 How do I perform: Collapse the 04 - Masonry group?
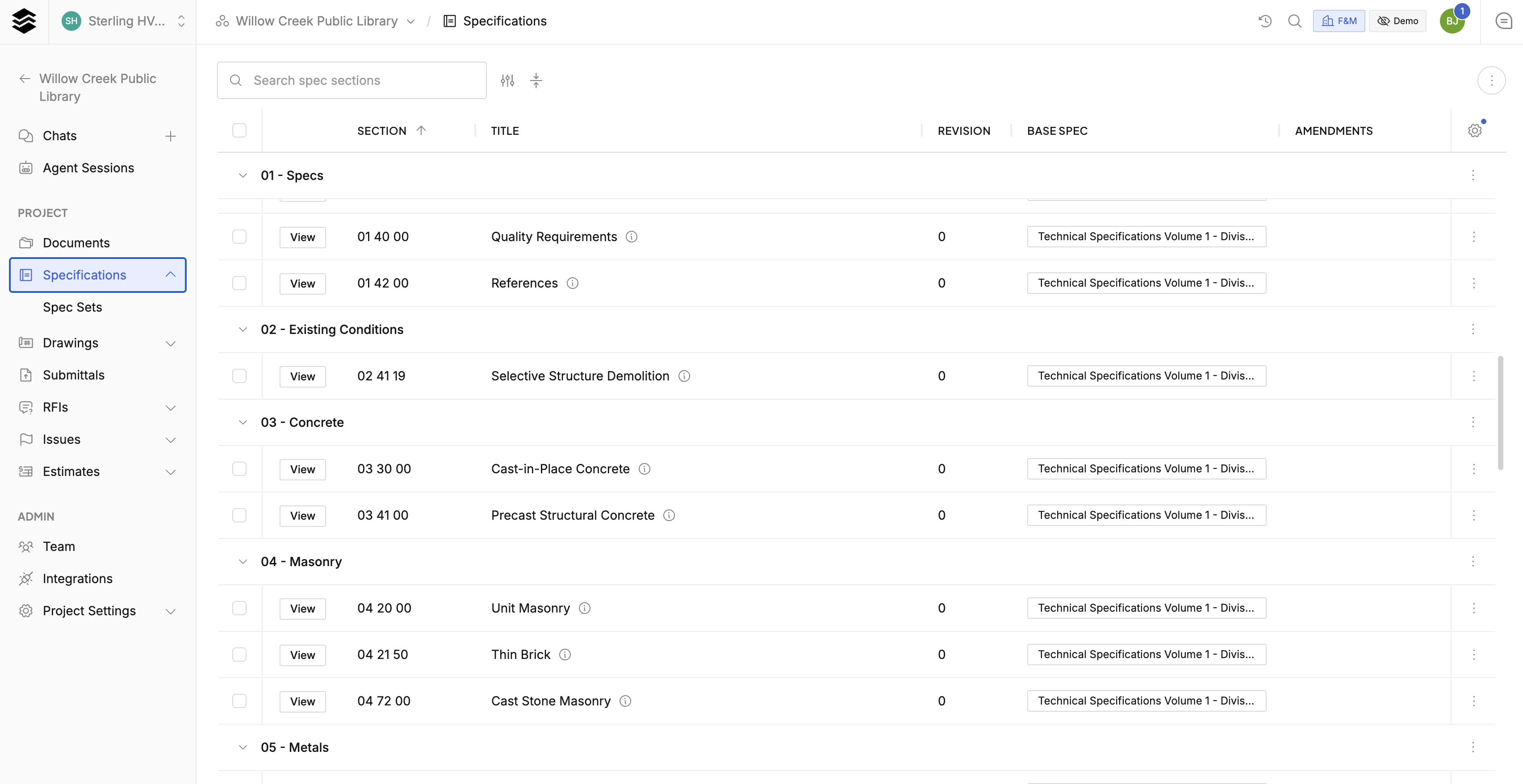(x=243, y=562)
